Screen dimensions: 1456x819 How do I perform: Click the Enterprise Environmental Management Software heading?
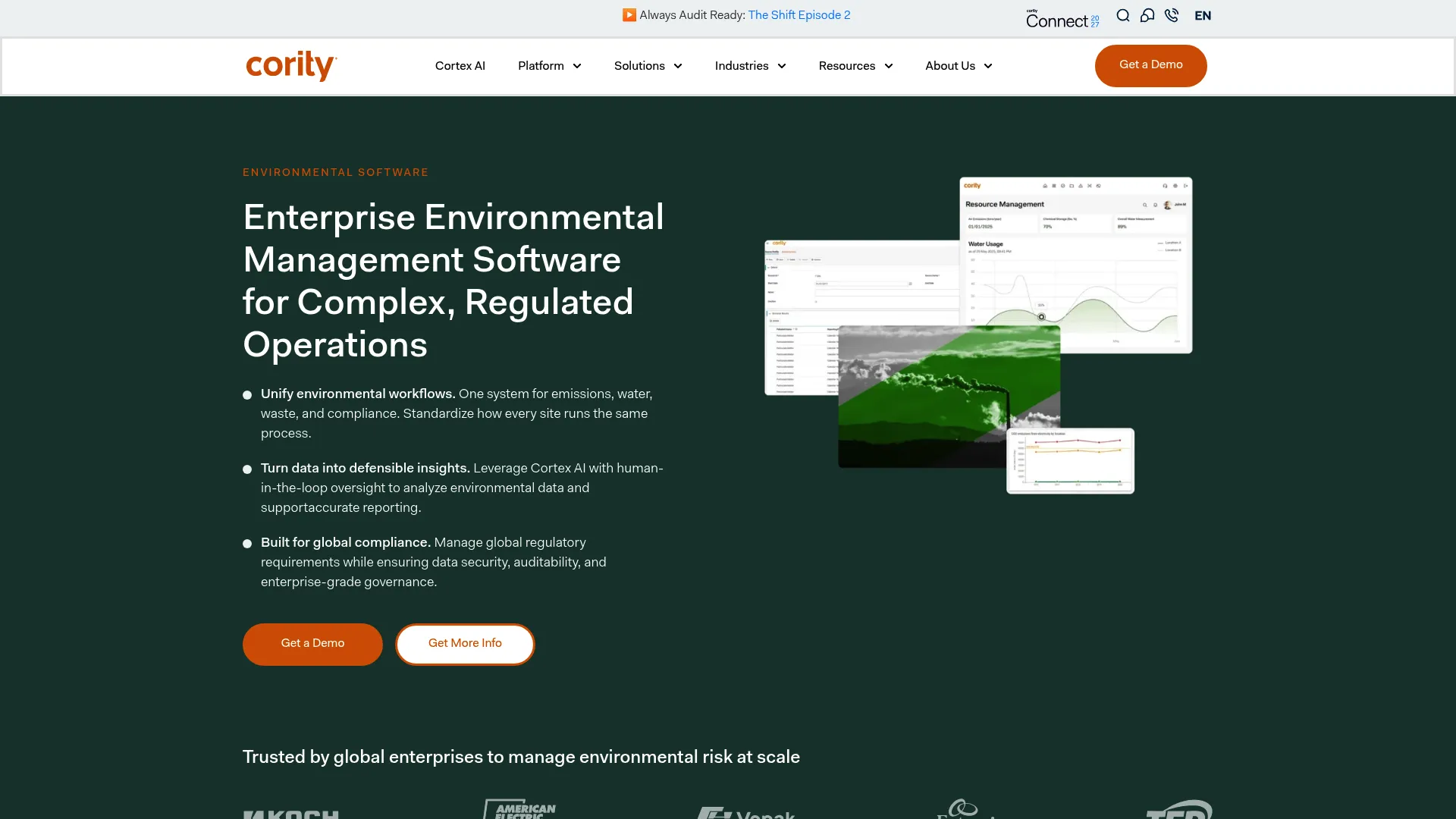tap(453, 281)
